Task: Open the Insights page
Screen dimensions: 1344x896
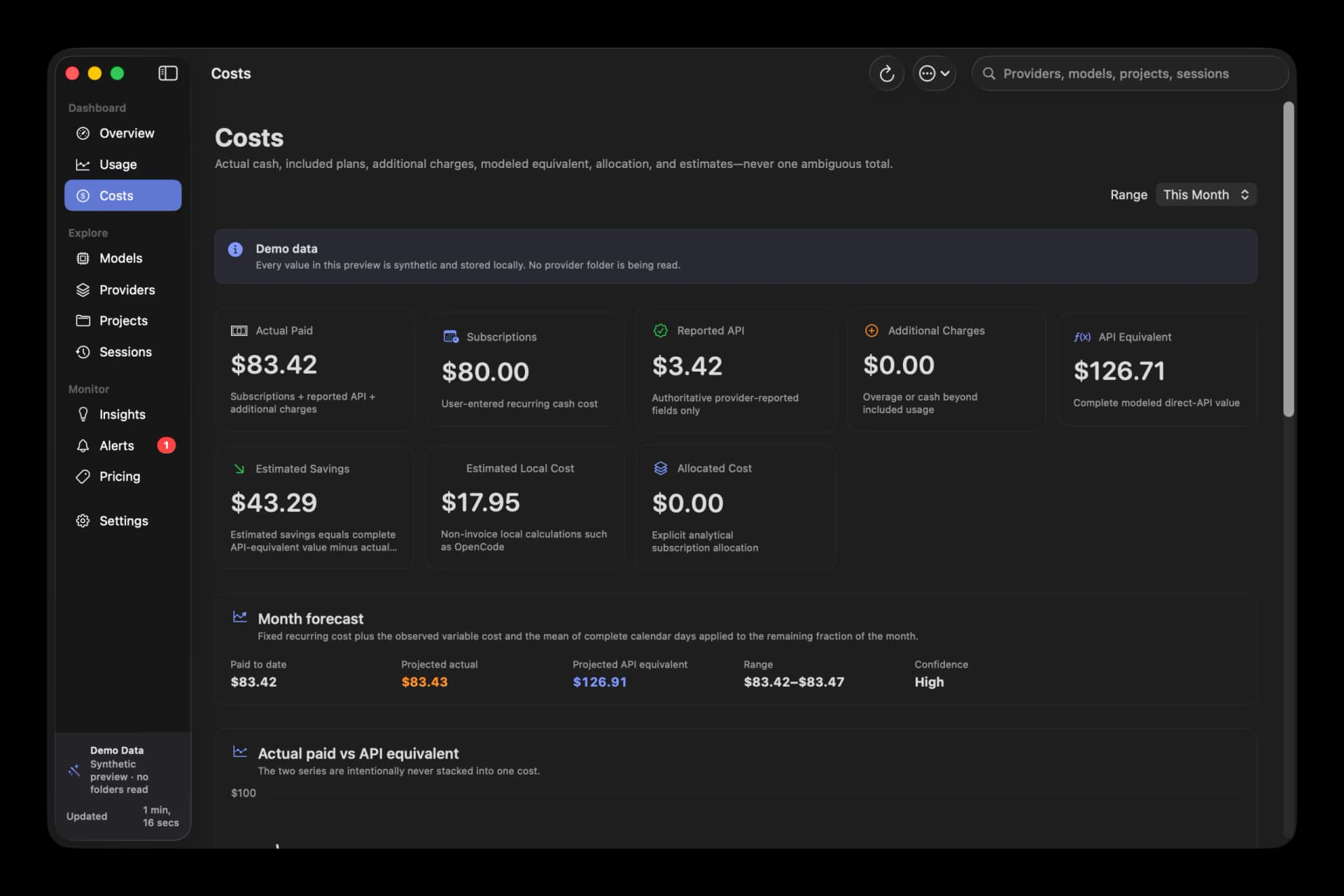Action: [x=123, y=414]
